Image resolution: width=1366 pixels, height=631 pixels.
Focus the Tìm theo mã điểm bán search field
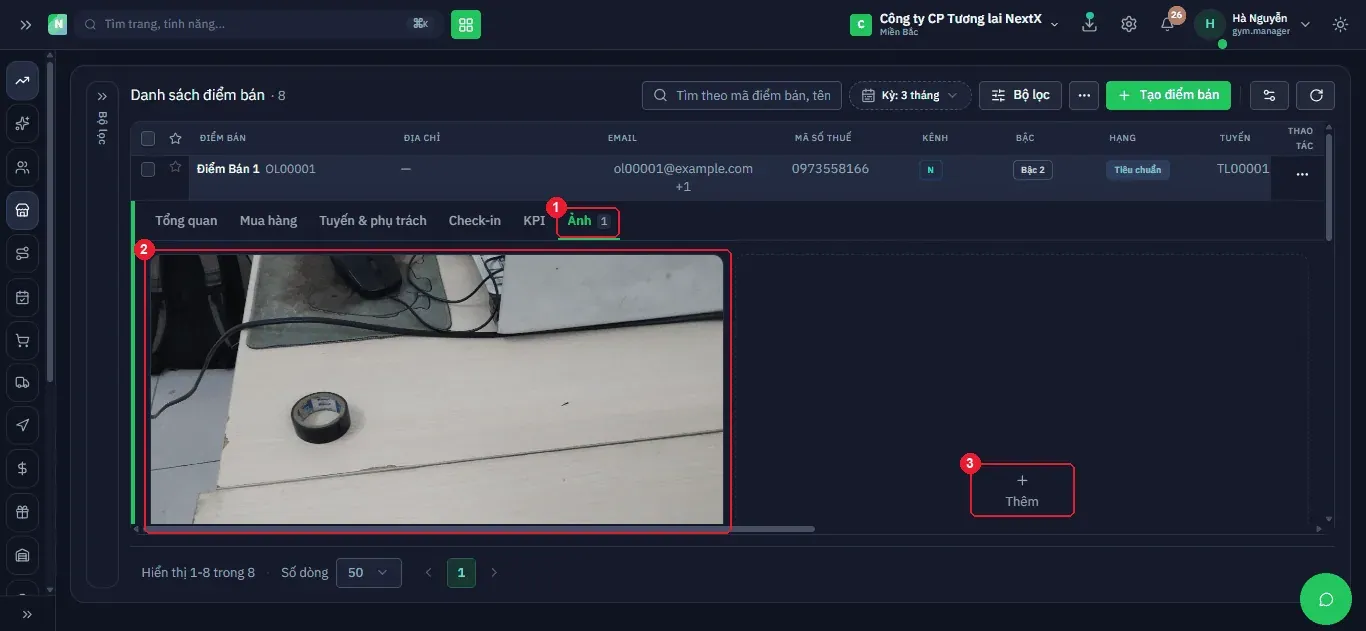tap(742, 95)
